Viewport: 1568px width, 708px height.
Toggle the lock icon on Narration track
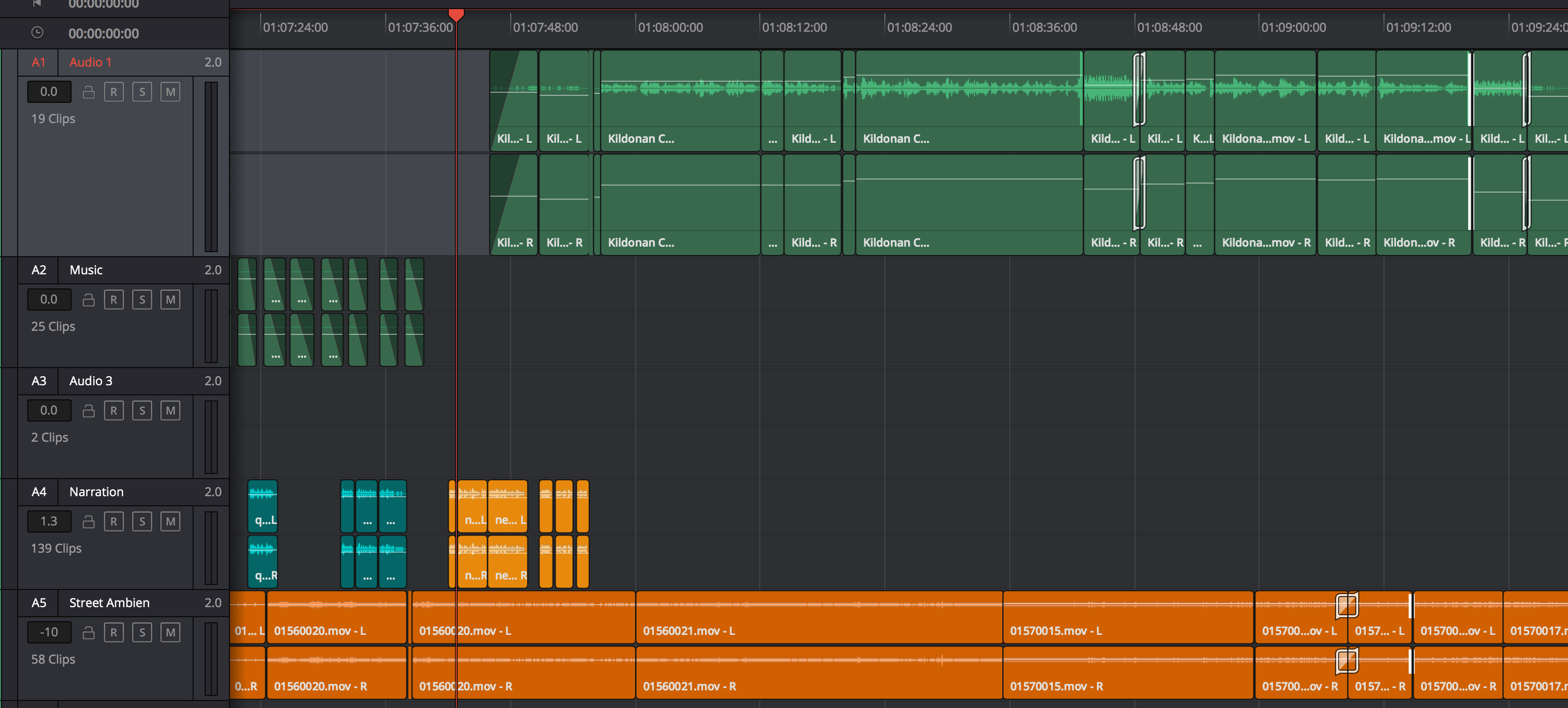point(88,522)
